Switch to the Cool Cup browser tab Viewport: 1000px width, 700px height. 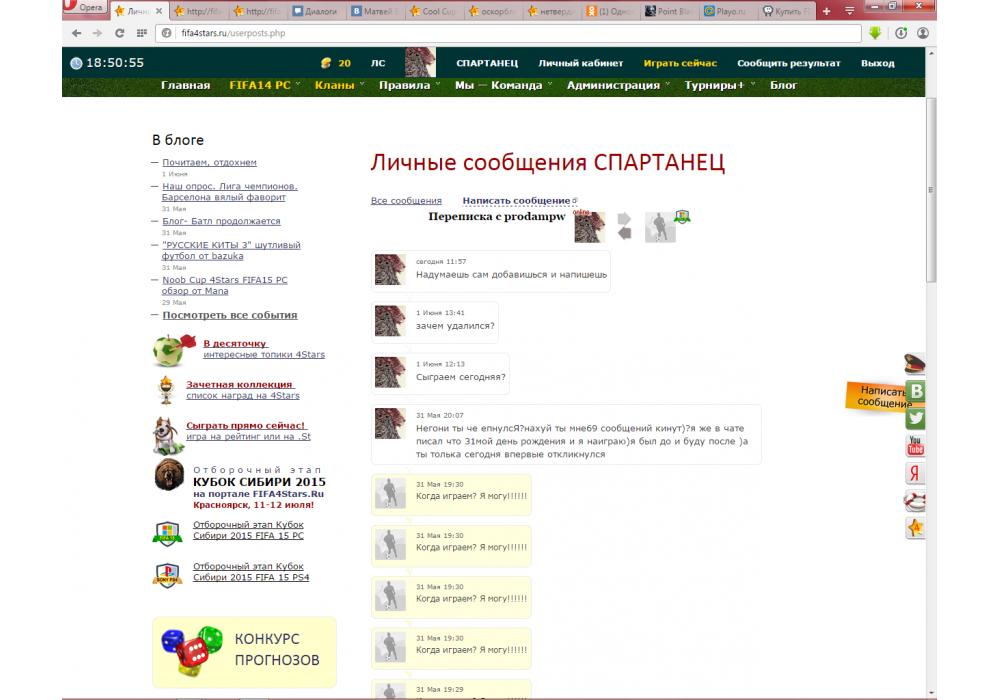click(x=434, y=11)
